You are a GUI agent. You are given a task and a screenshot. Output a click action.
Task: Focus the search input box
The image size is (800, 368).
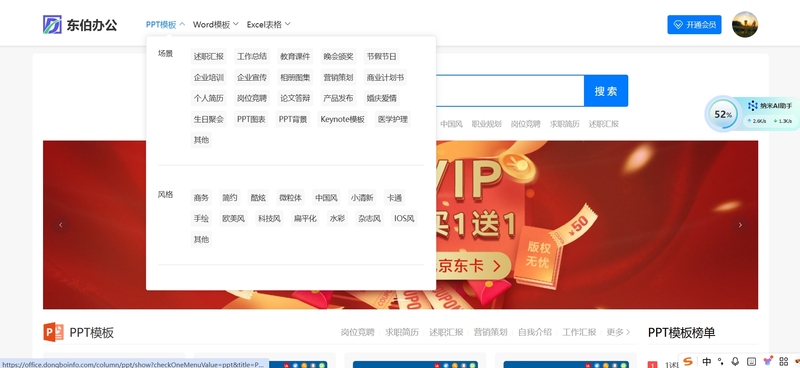tap(510, 91)
